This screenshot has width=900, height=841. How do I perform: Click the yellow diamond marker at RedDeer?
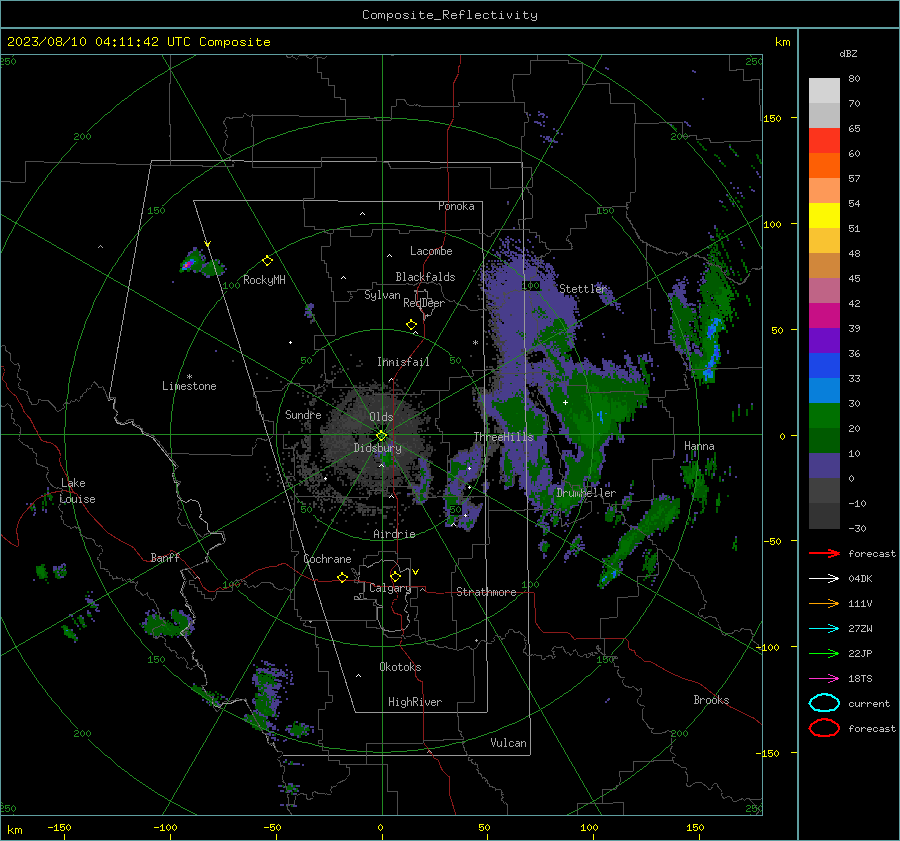click(411, 325)
